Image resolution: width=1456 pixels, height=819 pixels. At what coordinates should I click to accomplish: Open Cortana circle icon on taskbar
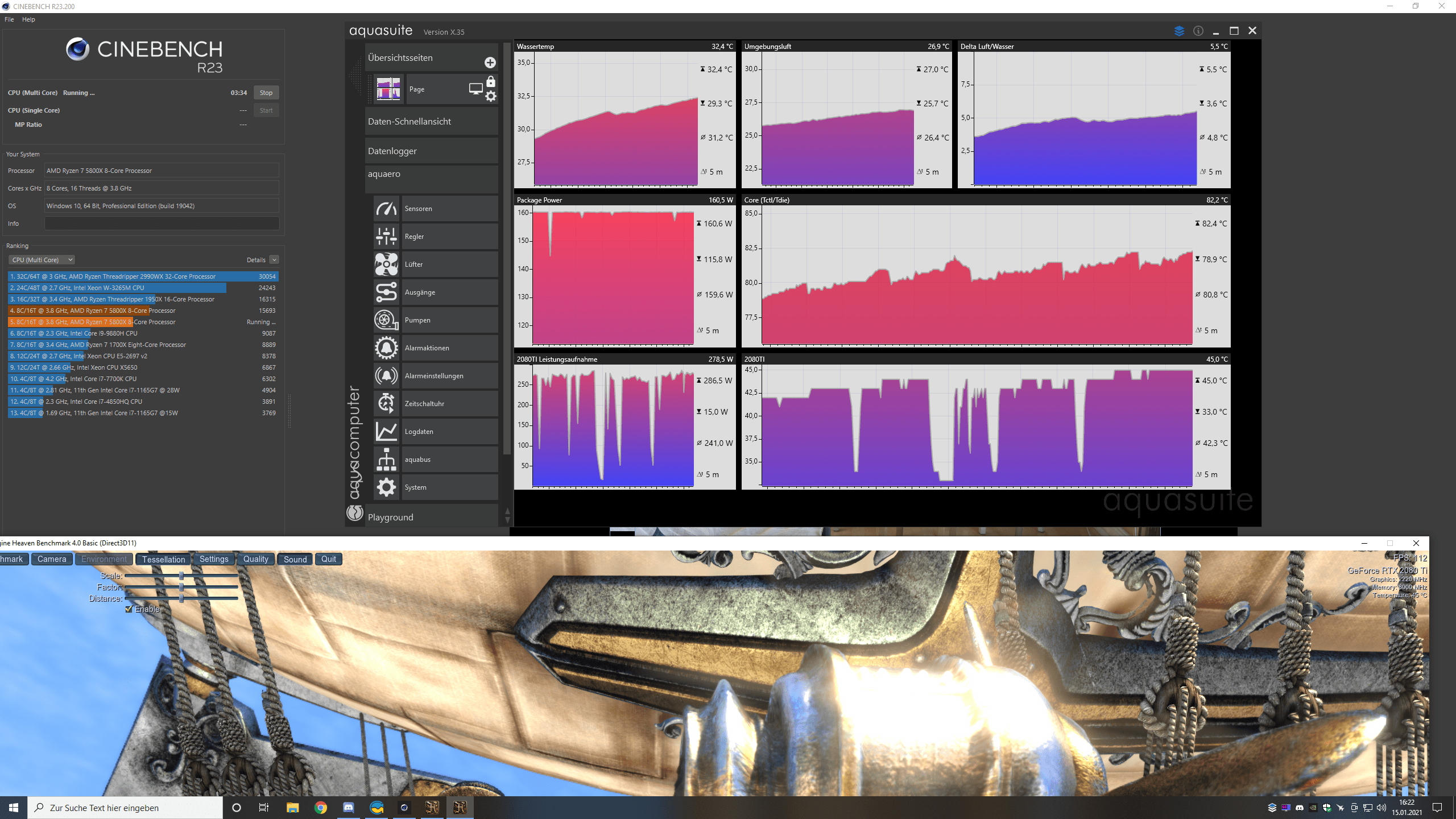(237, 808)
